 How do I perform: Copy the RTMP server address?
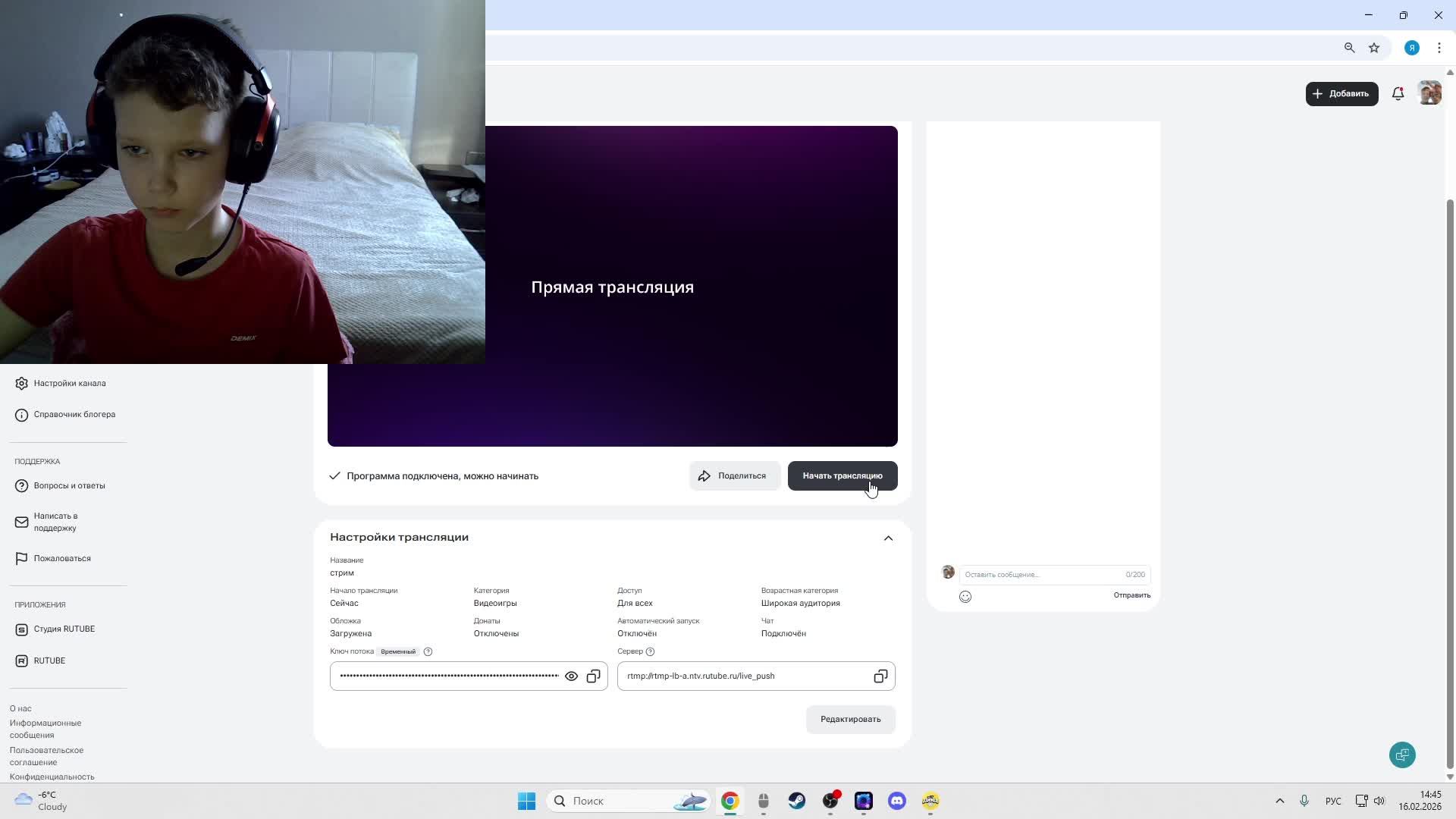pos(880,676)
